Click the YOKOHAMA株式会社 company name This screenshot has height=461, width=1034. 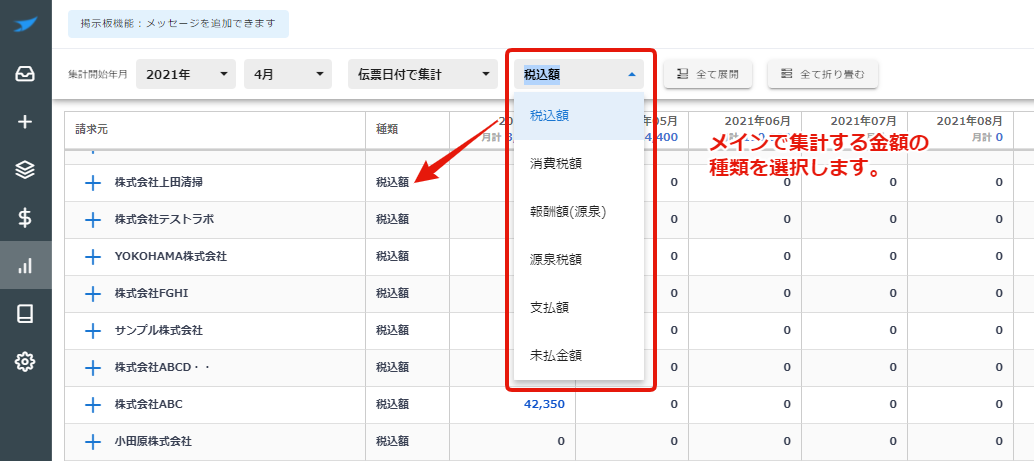(x=170, y=257)
